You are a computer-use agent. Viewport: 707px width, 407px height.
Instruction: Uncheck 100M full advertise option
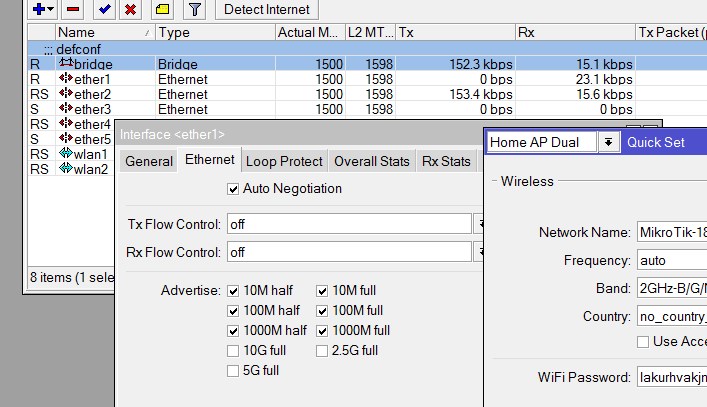coord(322,311)
